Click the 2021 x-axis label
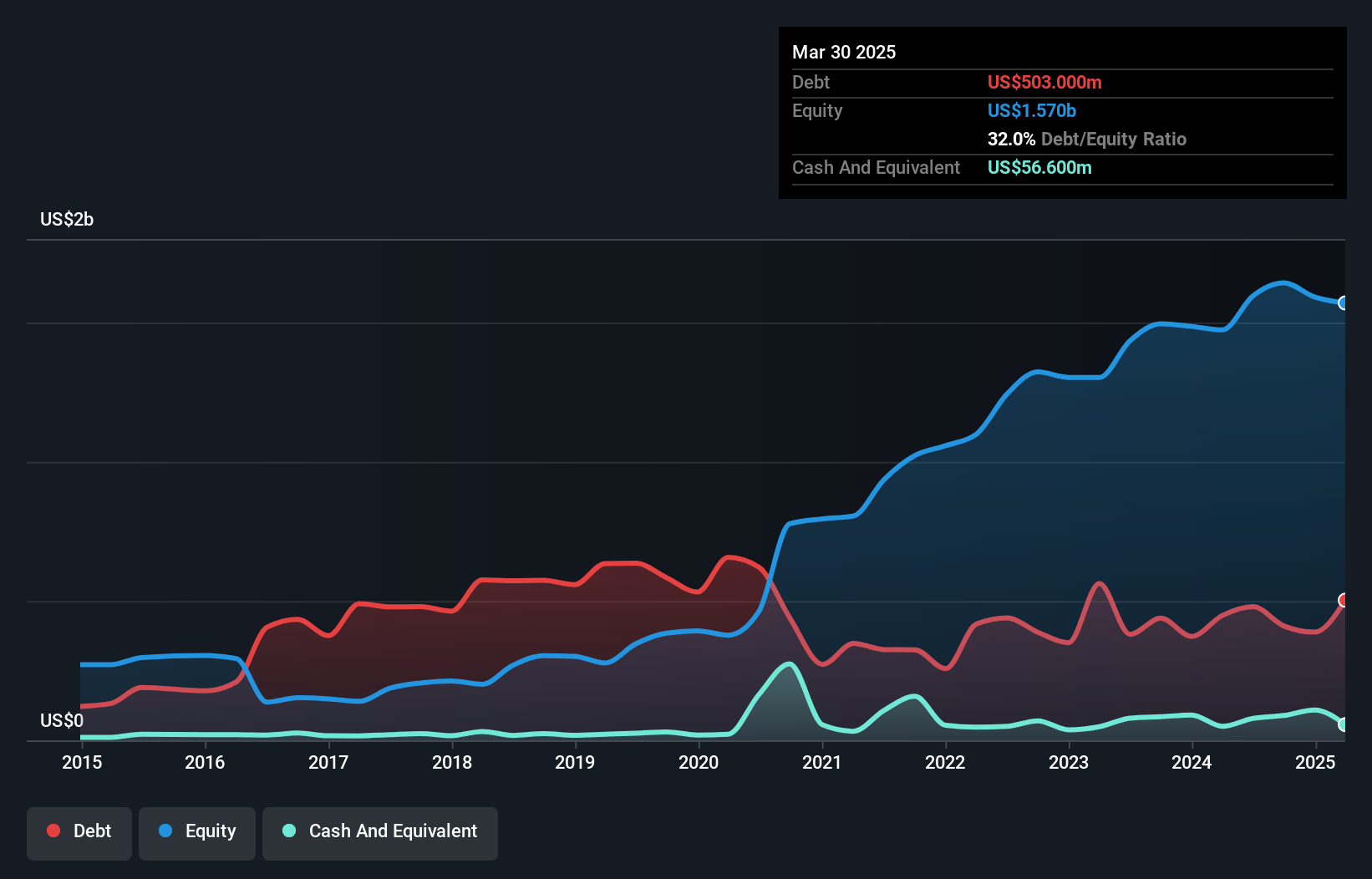This screenshot has height=879, width=1372. 822,762
